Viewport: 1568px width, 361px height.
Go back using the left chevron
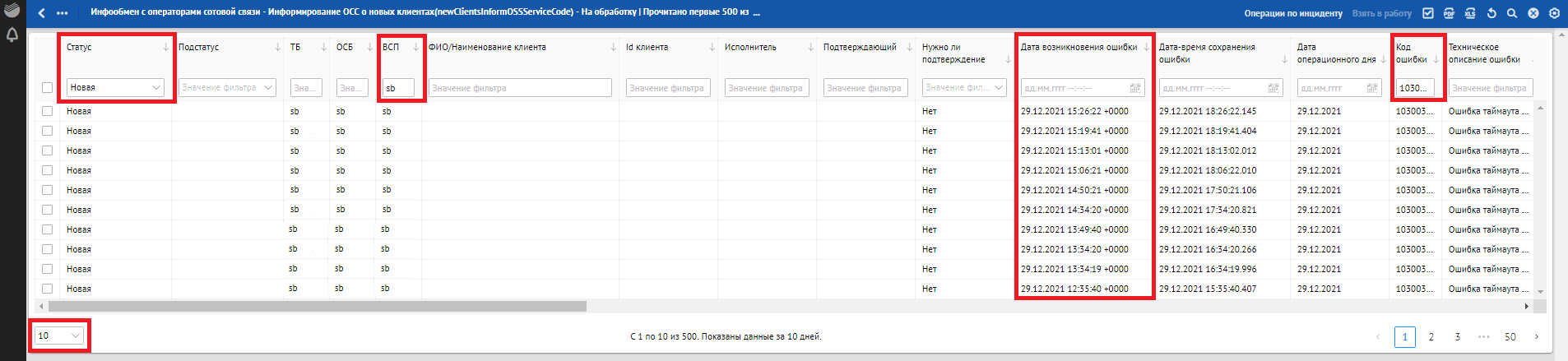tap(42, 13)
